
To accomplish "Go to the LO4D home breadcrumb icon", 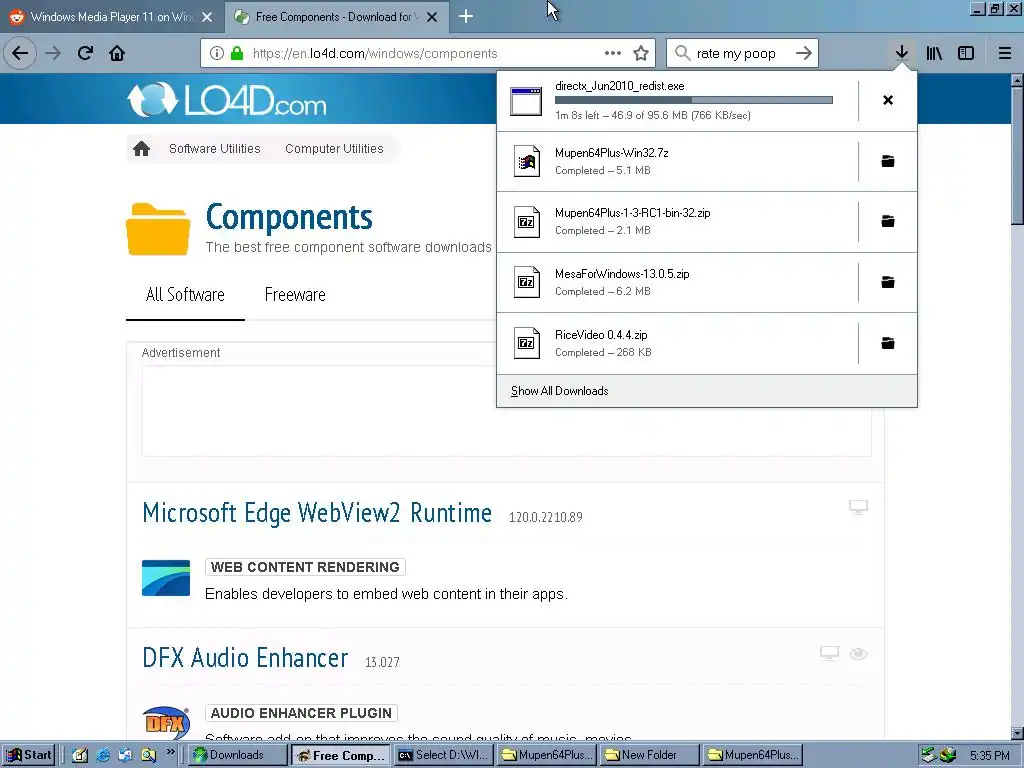I will pyautogui.click(x=141, y=148).
